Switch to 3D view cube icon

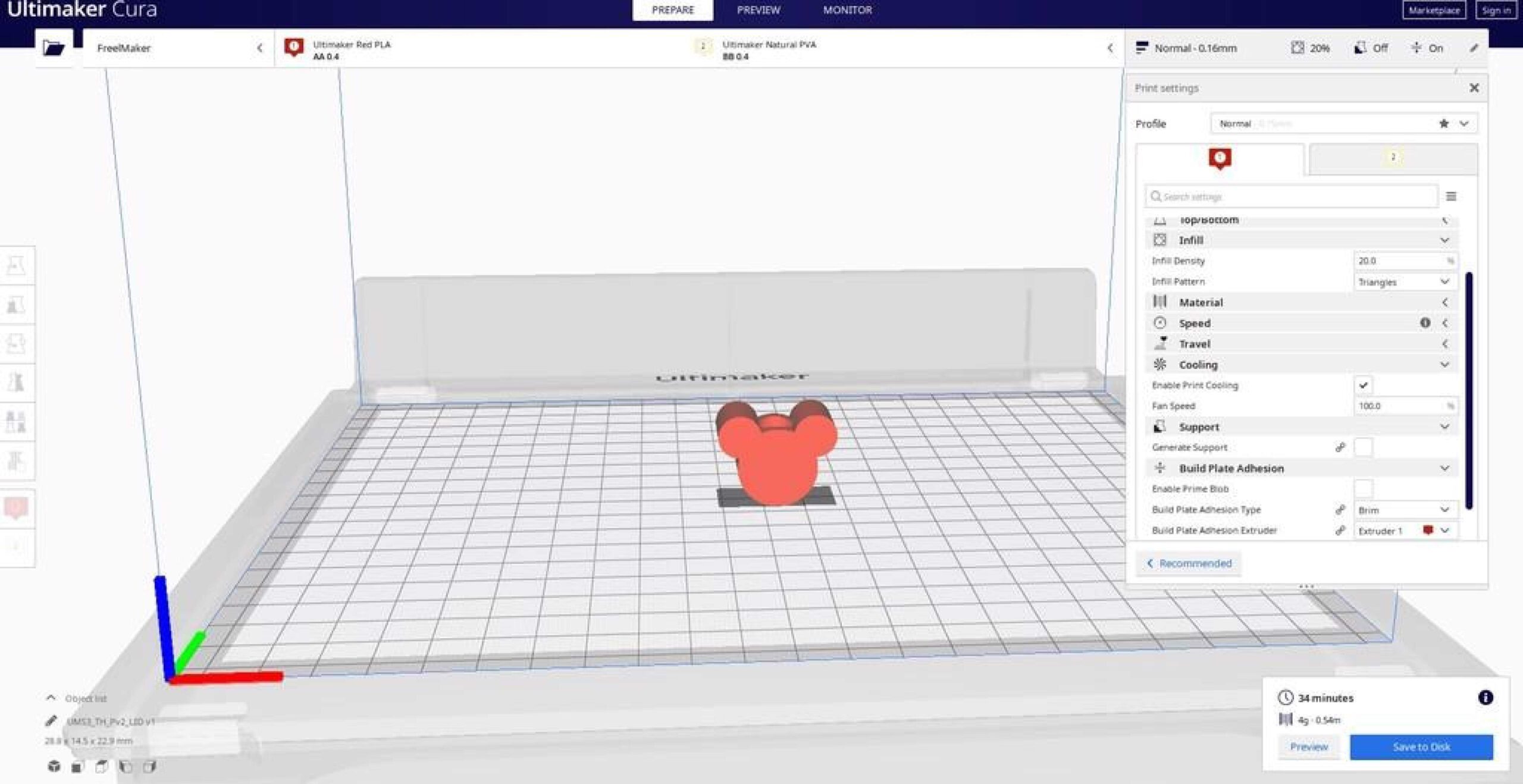pos(54,766)
